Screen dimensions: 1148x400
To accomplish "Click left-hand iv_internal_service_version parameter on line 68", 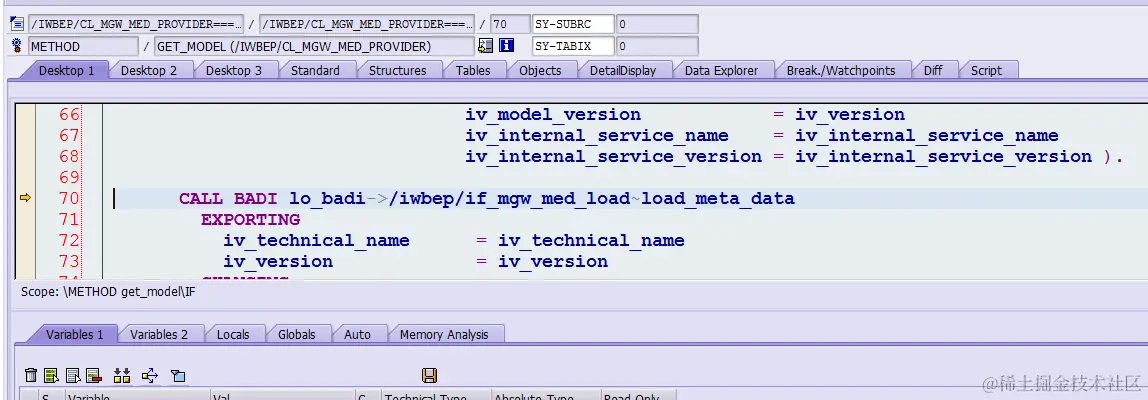I will (614, 157).
